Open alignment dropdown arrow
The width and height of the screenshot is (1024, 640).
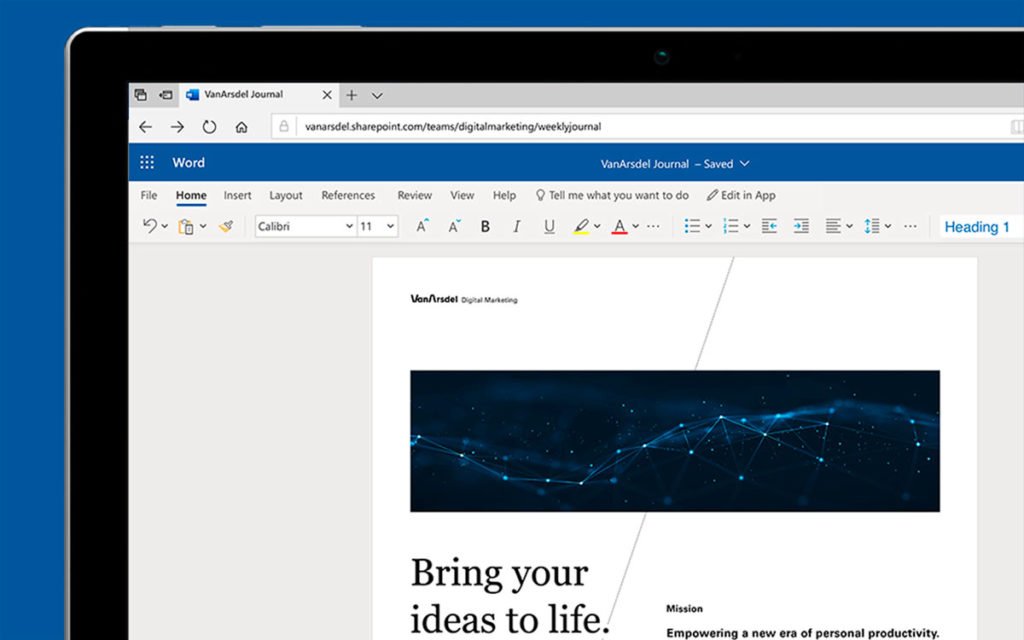[849, 227]
